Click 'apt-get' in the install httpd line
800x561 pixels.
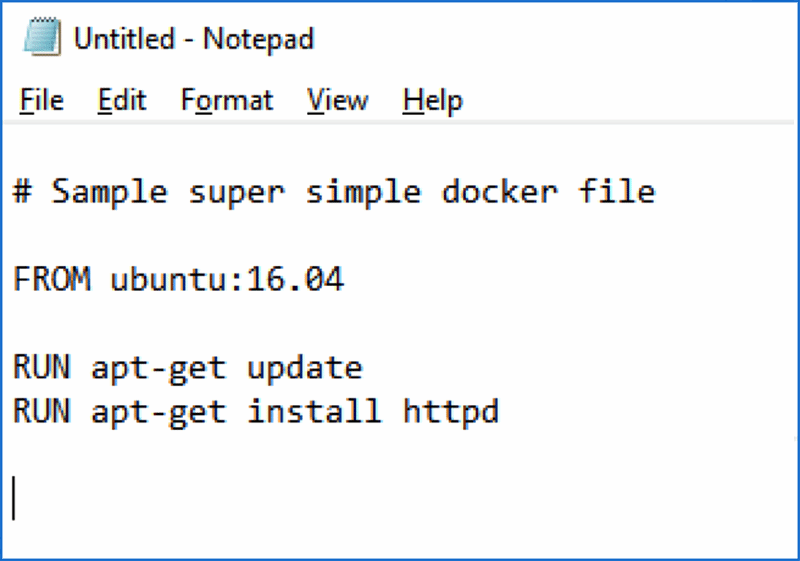159,413
